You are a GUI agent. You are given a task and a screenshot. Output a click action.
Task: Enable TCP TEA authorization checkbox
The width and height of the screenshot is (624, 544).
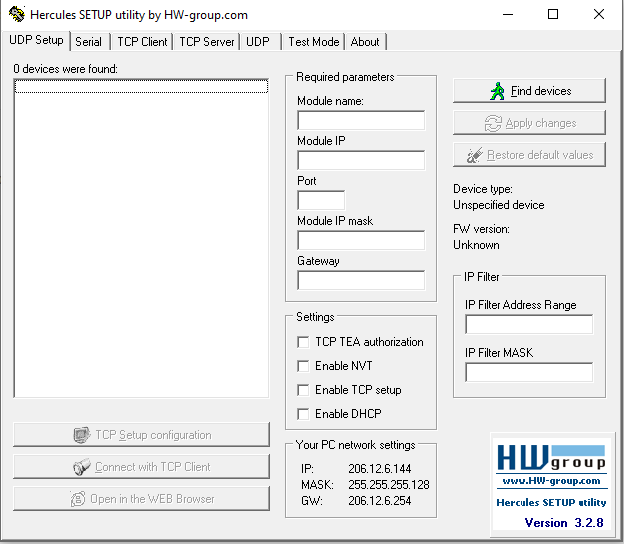303,342
